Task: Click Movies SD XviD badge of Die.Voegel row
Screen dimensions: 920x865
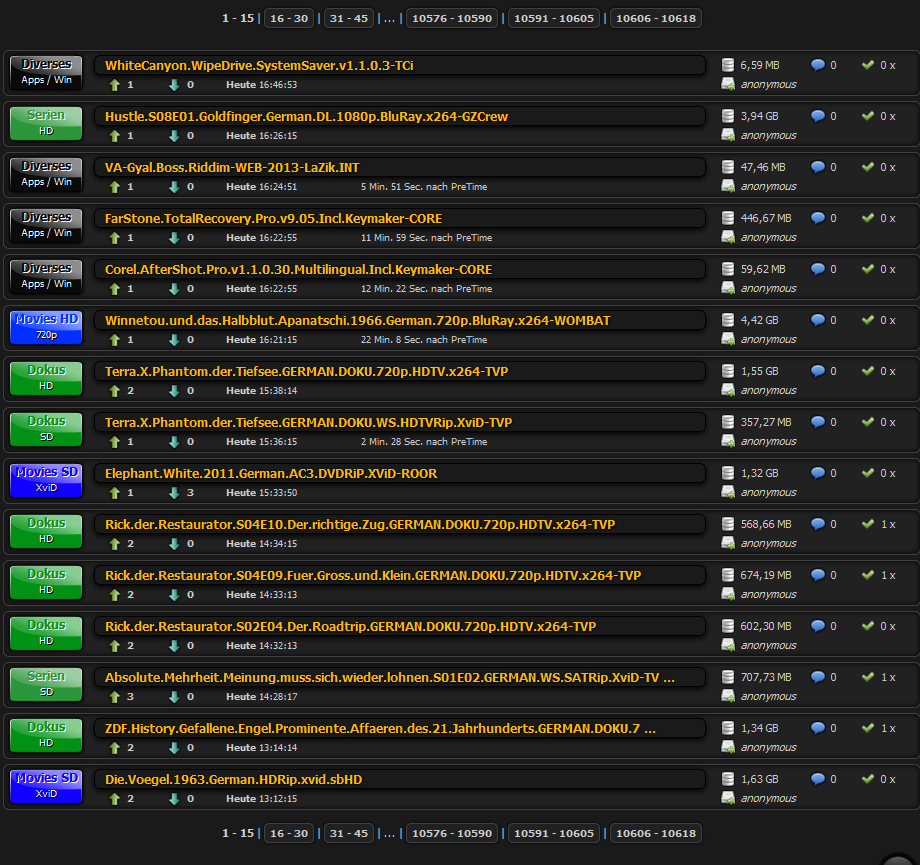Action: click(x=46, y=786)
